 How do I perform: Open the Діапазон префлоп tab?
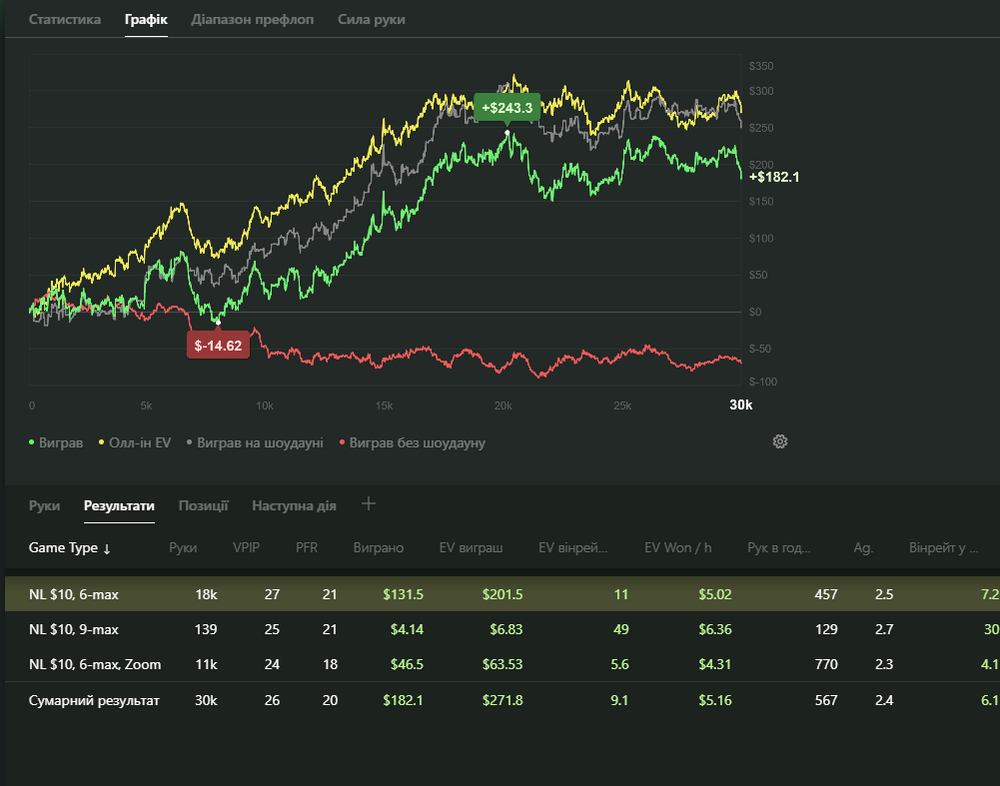[252, 20]
